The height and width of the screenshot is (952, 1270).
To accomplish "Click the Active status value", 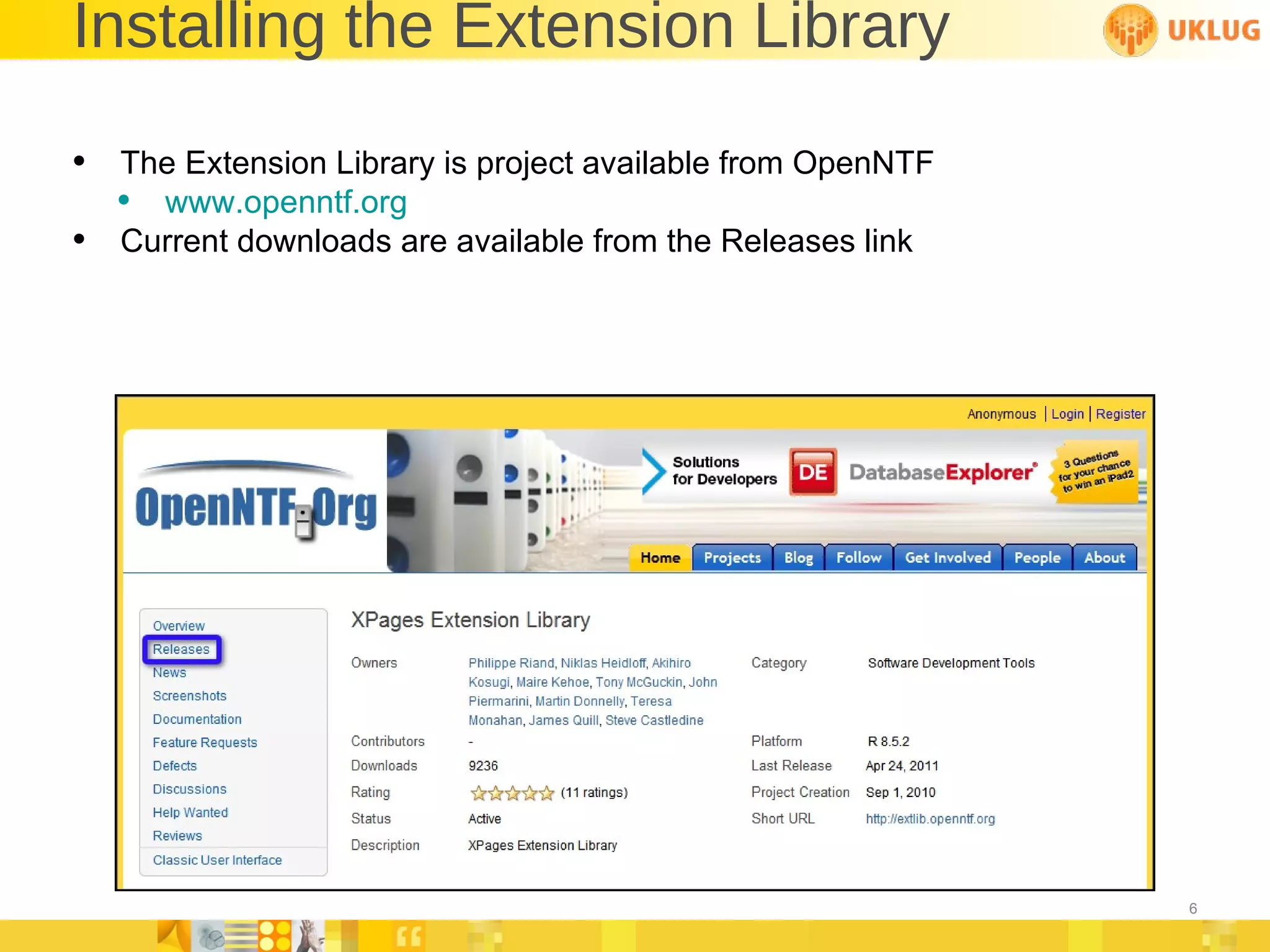I will pyautogui.click(x=484, y=819).
